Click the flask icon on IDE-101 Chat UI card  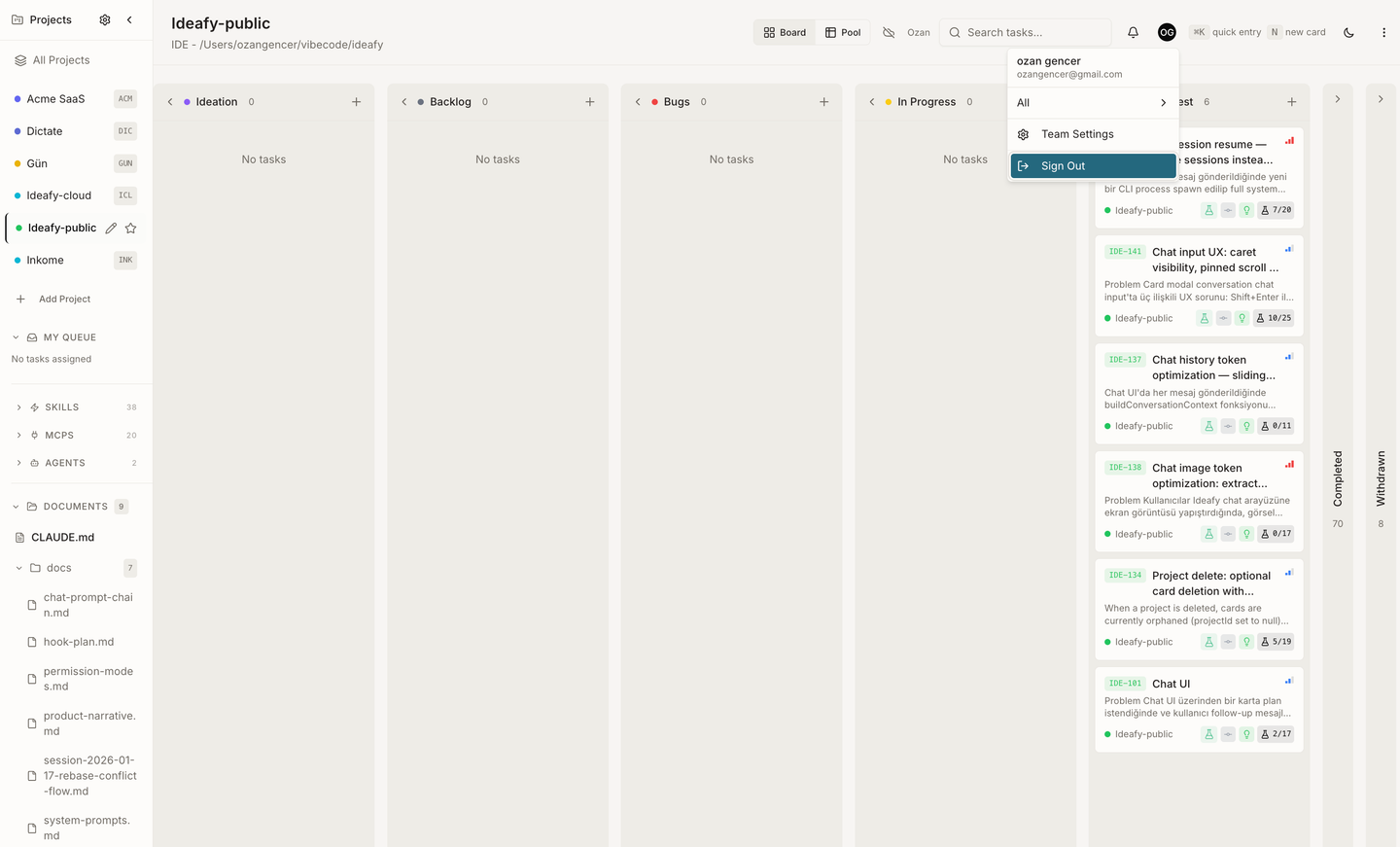pos(1208,734)
